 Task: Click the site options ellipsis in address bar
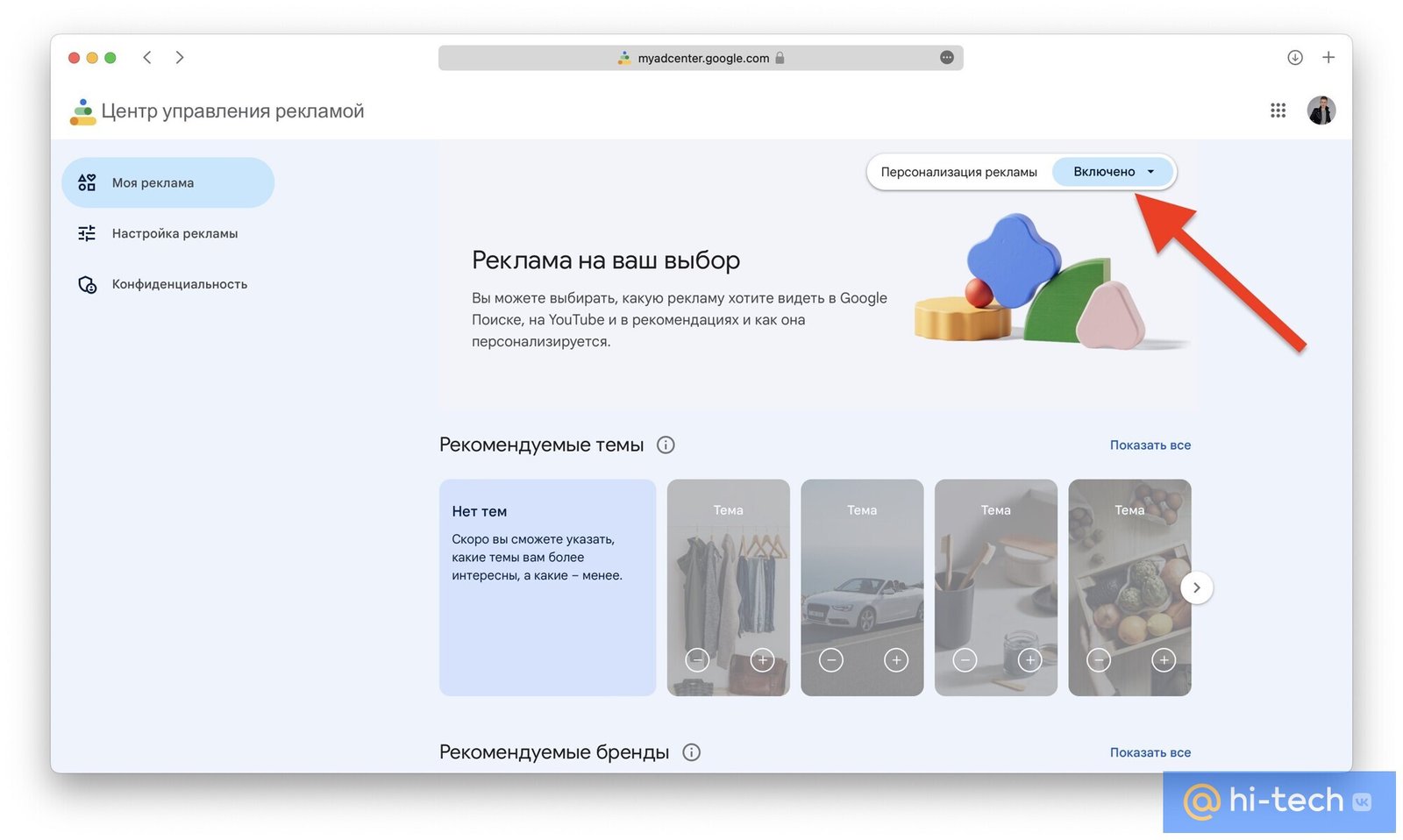pos(947,57)
